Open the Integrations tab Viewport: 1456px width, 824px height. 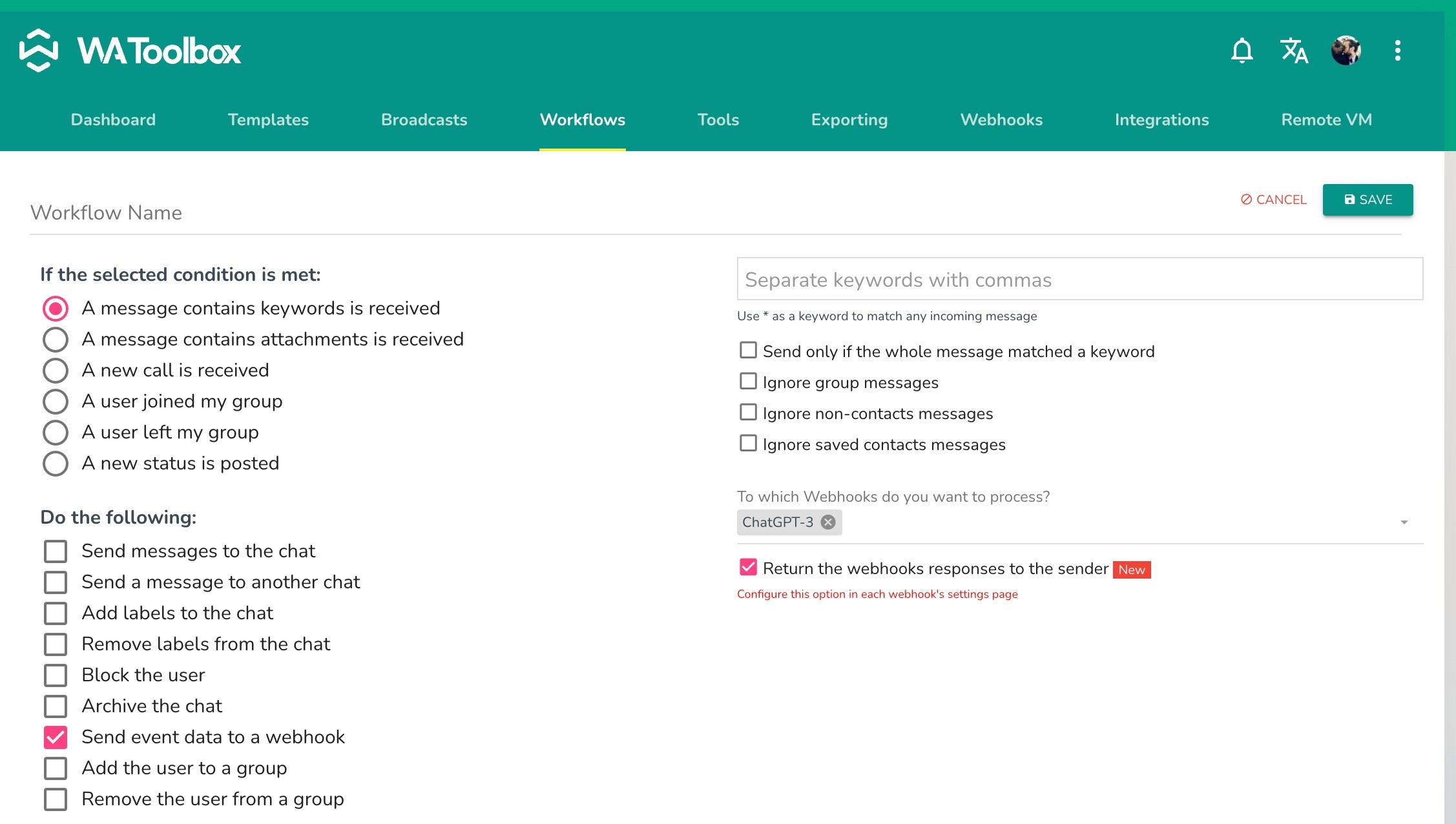click(1161, 119)
